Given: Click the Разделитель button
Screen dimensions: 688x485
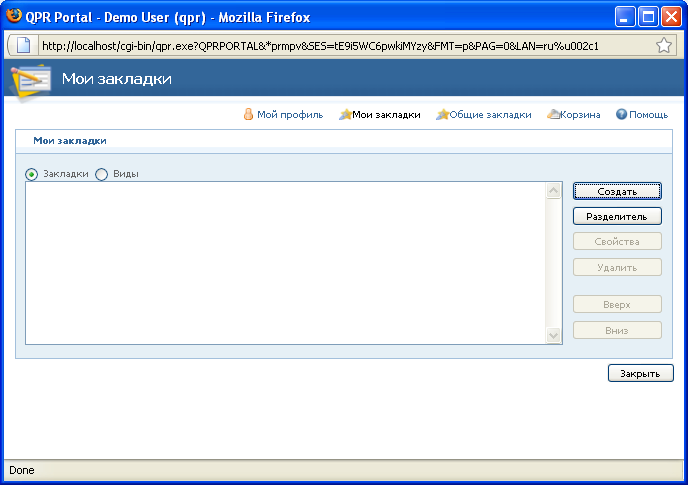Looking at the screenshot, I should pos(617,216).
